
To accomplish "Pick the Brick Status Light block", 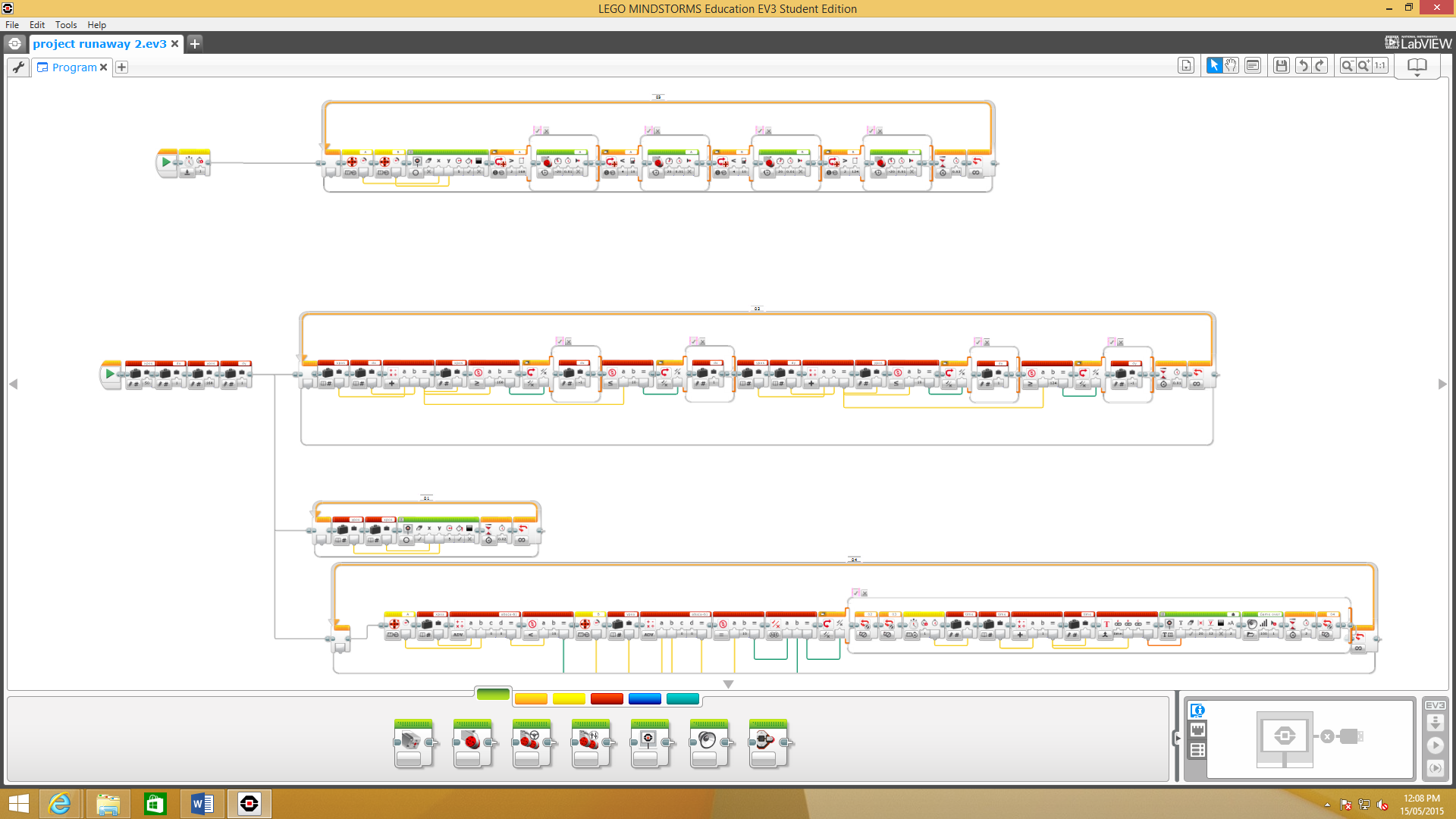I will point(768,743).
